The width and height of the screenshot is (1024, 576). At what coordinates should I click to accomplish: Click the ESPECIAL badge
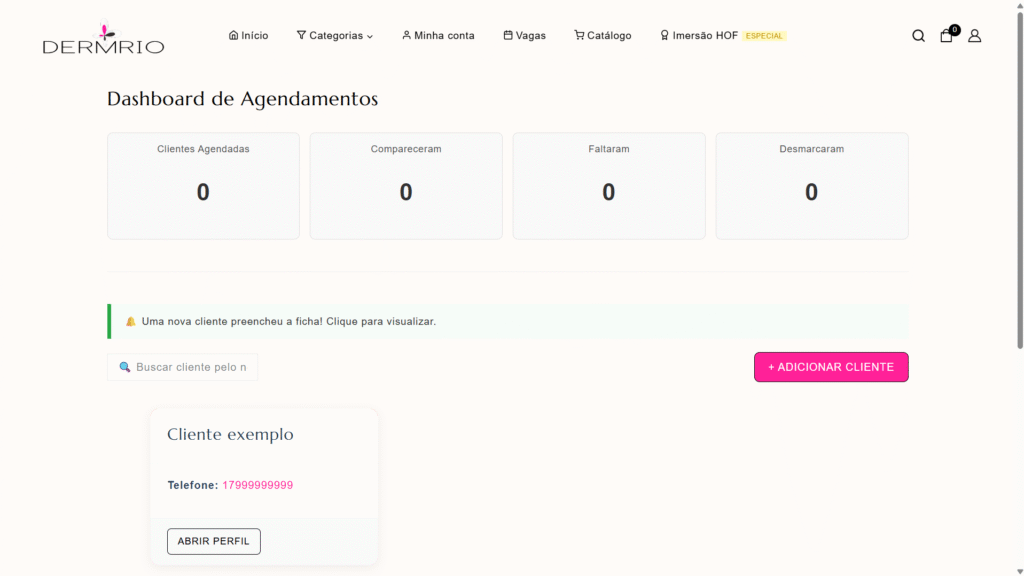click(x=764, y=36)
